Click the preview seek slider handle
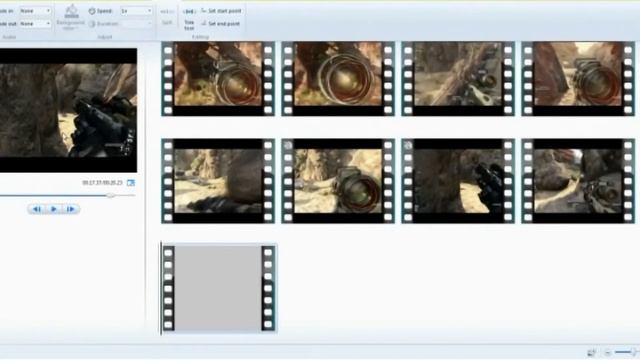Screen dimensions: 640x360 point(110,196)
